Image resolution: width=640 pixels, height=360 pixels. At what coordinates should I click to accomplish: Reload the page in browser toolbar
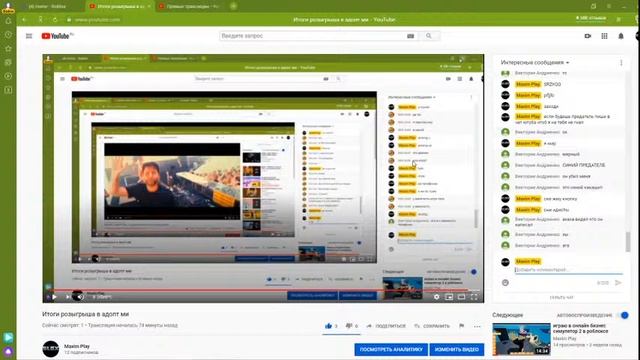[x=55, y=19]
